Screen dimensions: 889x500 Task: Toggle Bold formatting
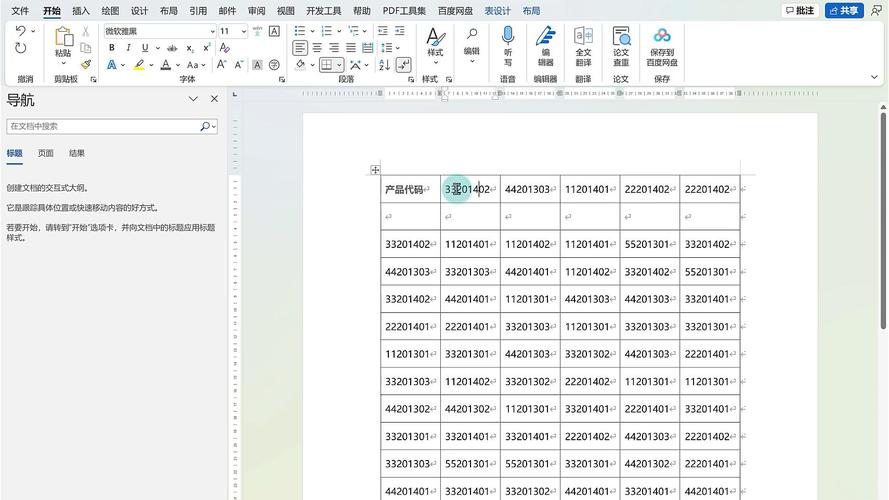112,48
